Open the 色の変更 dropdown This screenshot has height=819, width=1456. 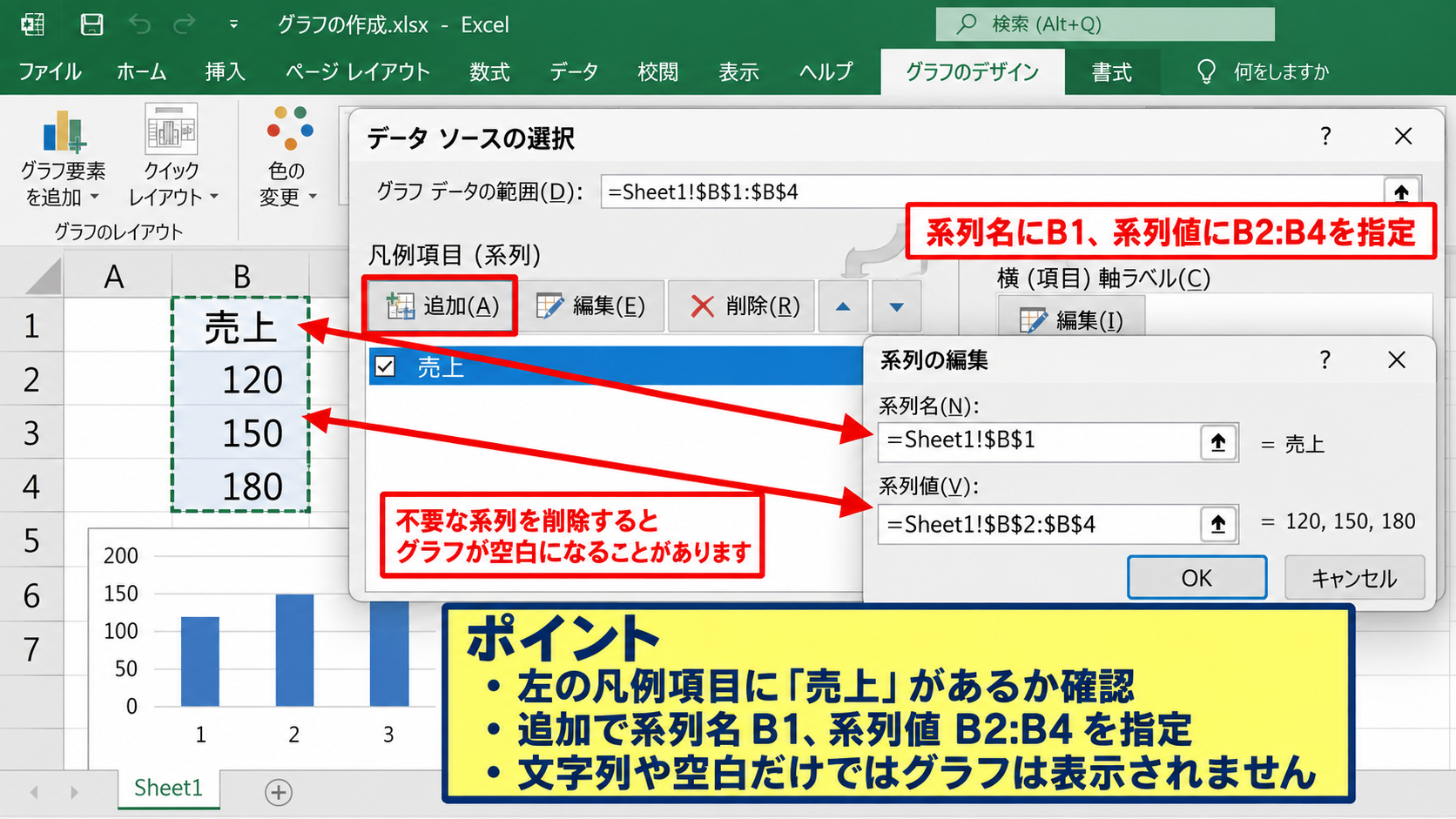288,157
